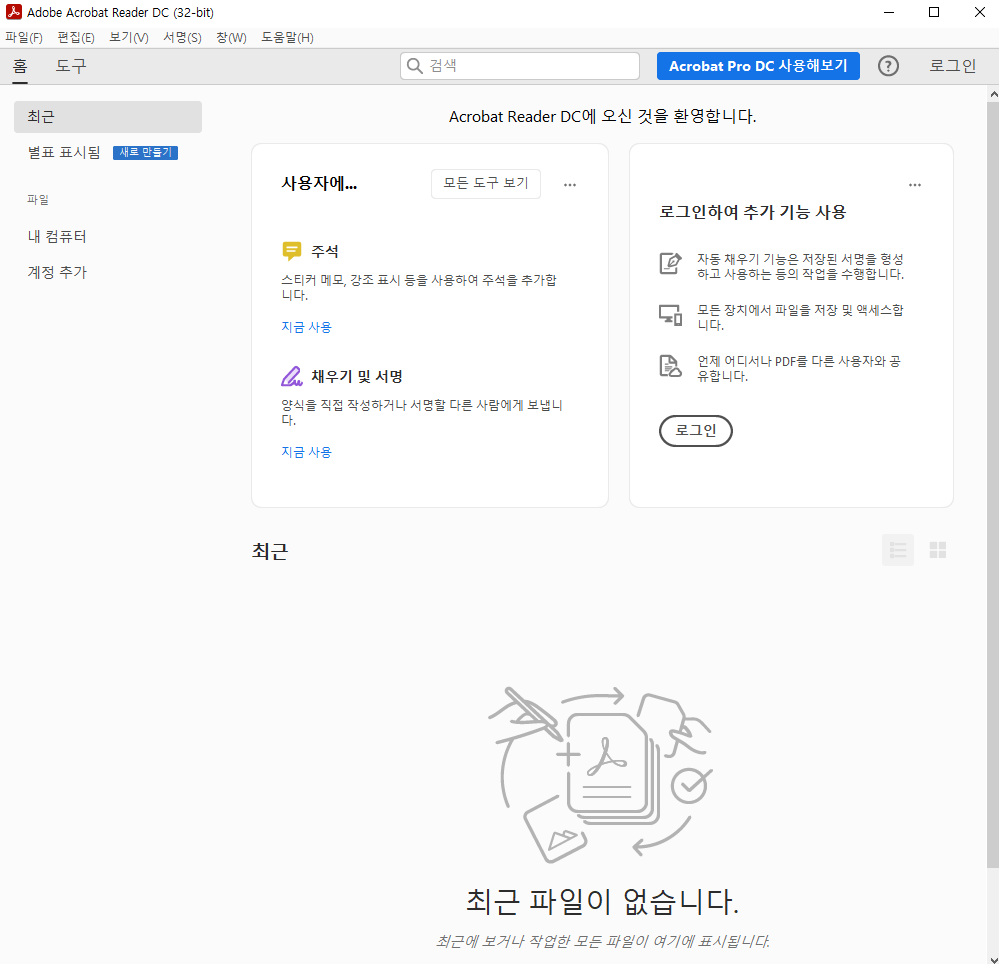Click Acrobat Pro DC 사용해보기 button
This screenshot has width=999, height=964.
(758, 66)
